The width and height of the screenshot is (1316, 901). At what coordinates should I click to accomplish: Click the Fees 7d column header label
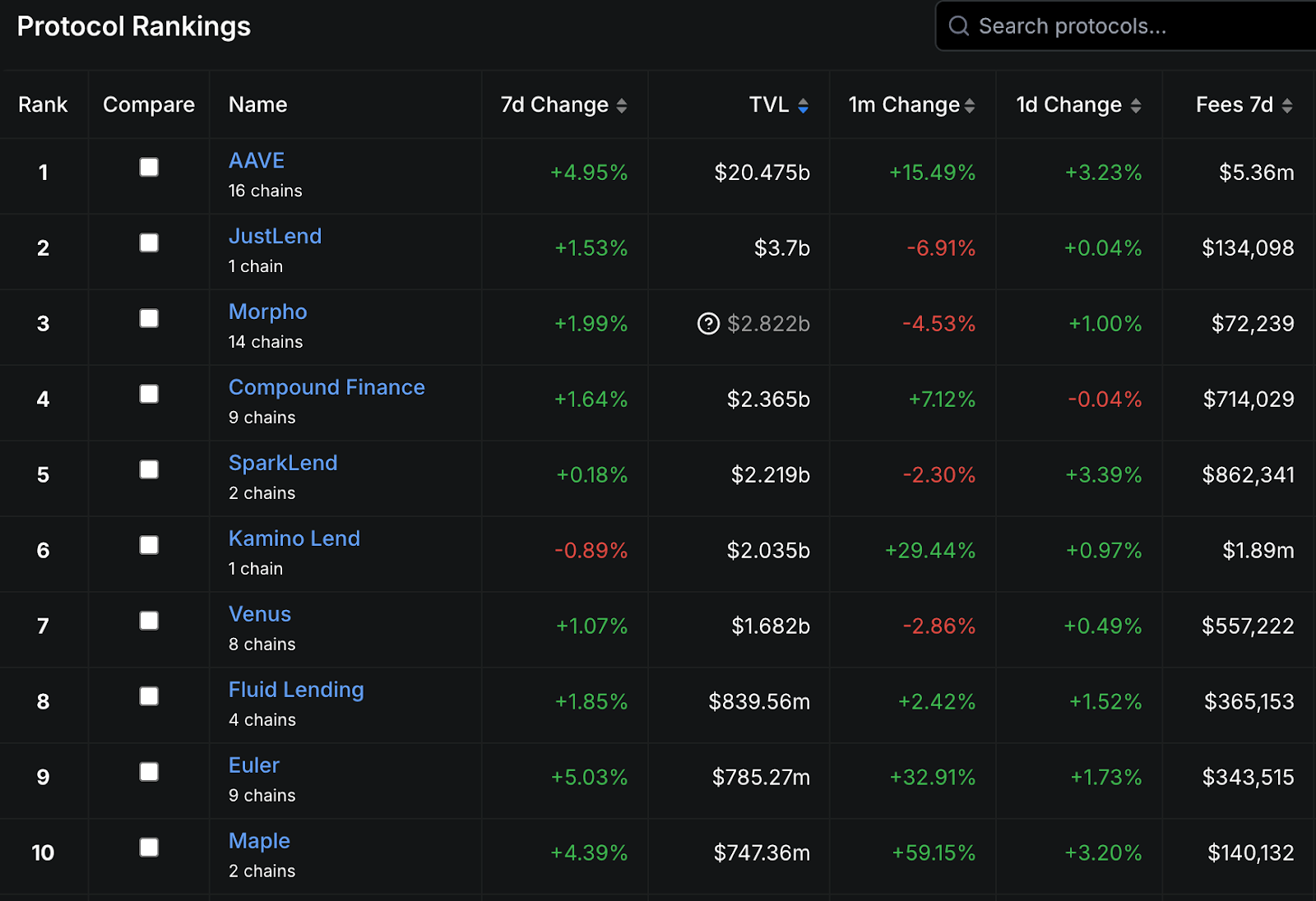pyautogui.click(x=1235, y=105)
